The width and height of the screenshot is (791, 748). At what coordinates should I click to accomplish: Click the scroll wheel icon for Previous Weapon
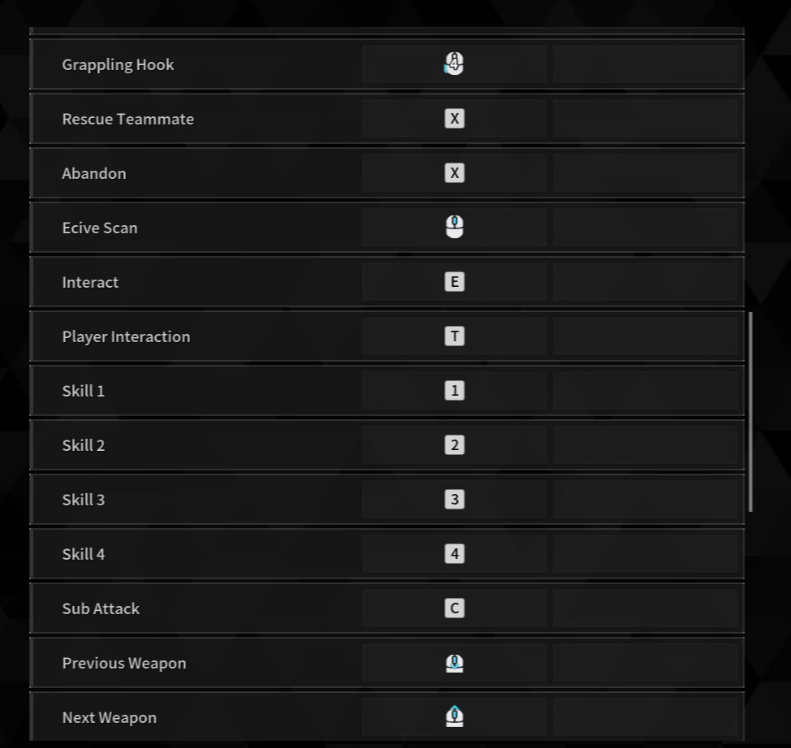coord(454,663)
